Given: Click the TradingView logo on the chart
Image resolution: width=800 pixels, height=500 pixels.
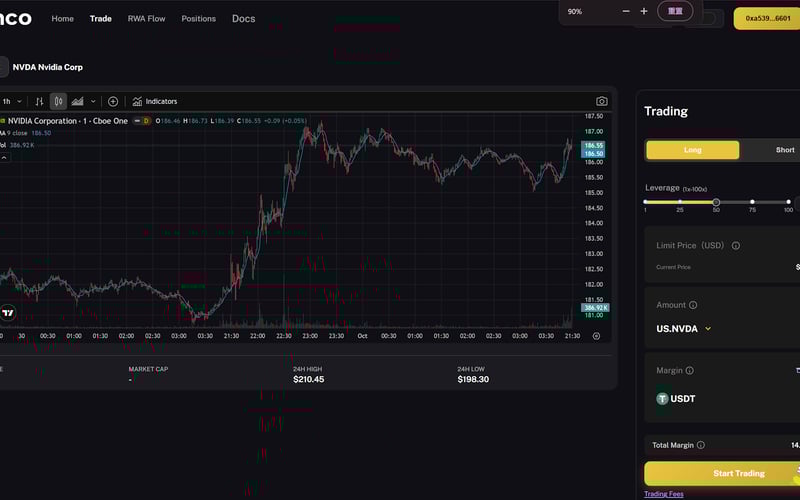Looking at the screenshot, I should pos(8,313).
